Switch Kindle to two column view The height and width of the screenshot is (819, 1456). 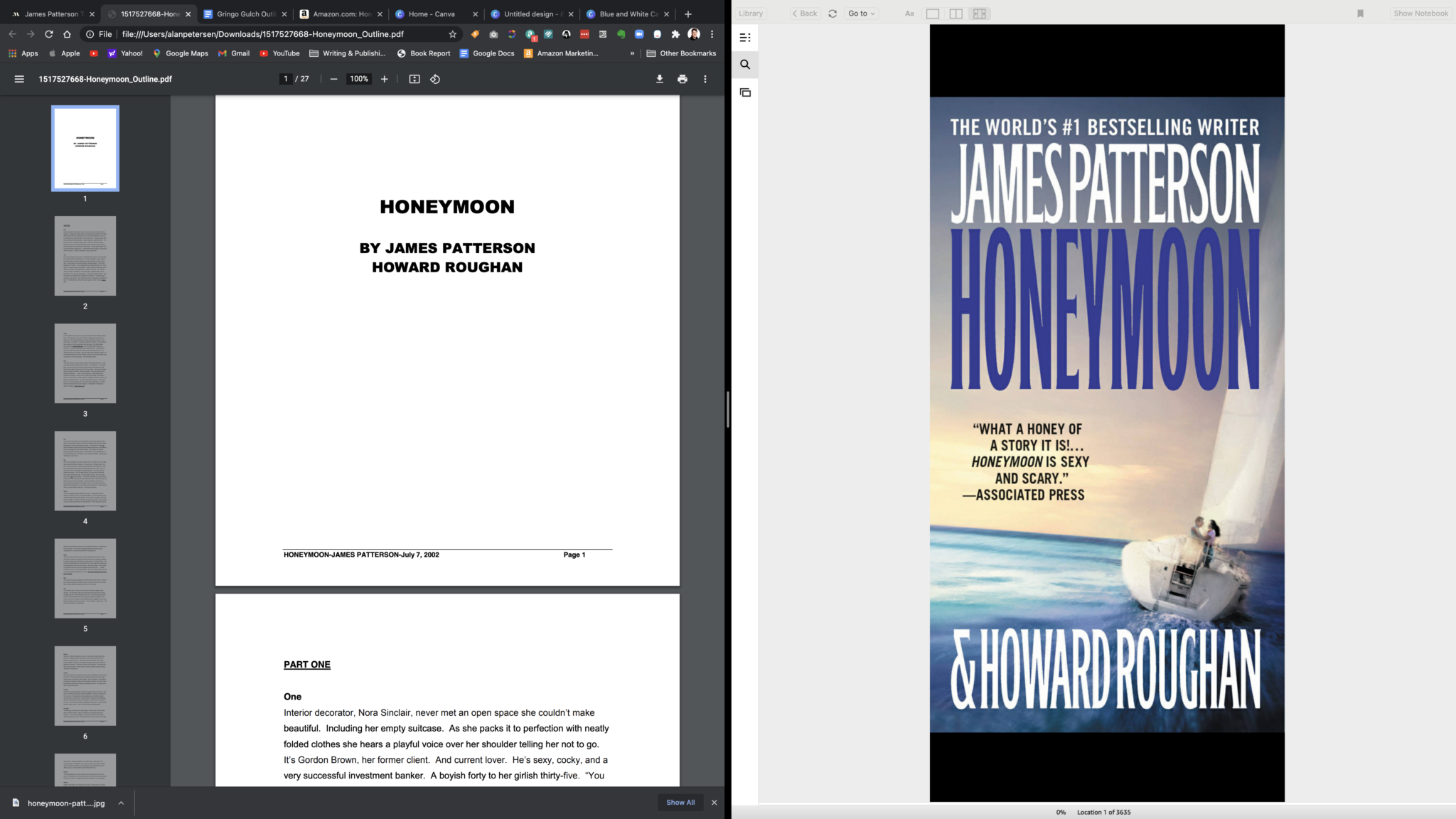coord(956,14)
